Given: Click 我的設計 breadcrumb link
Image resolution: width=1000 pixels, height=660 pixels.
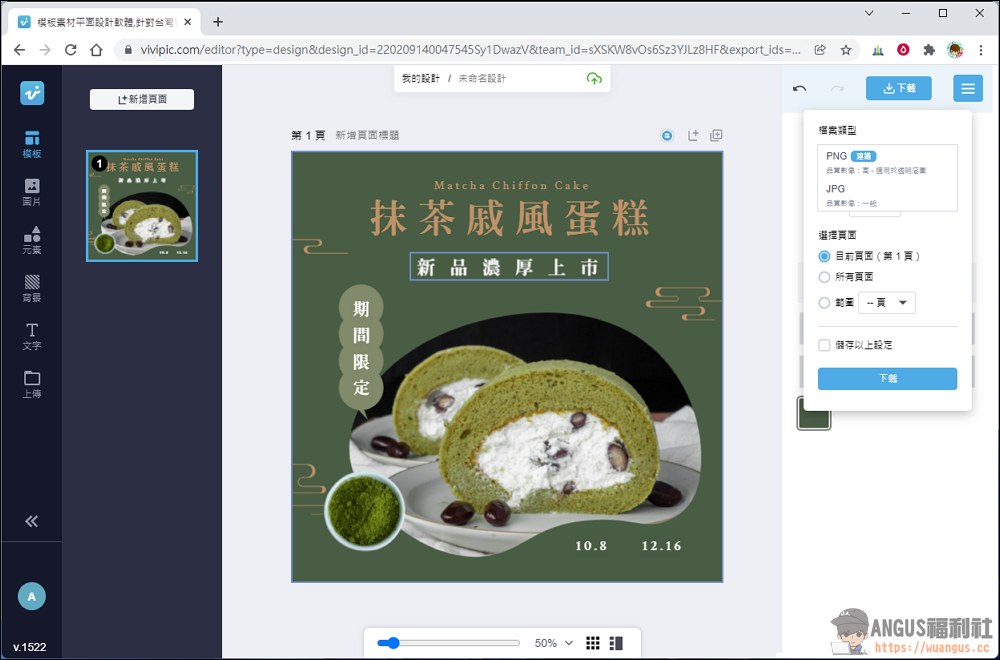Looking at the screenshot, I should click(421, 78).
